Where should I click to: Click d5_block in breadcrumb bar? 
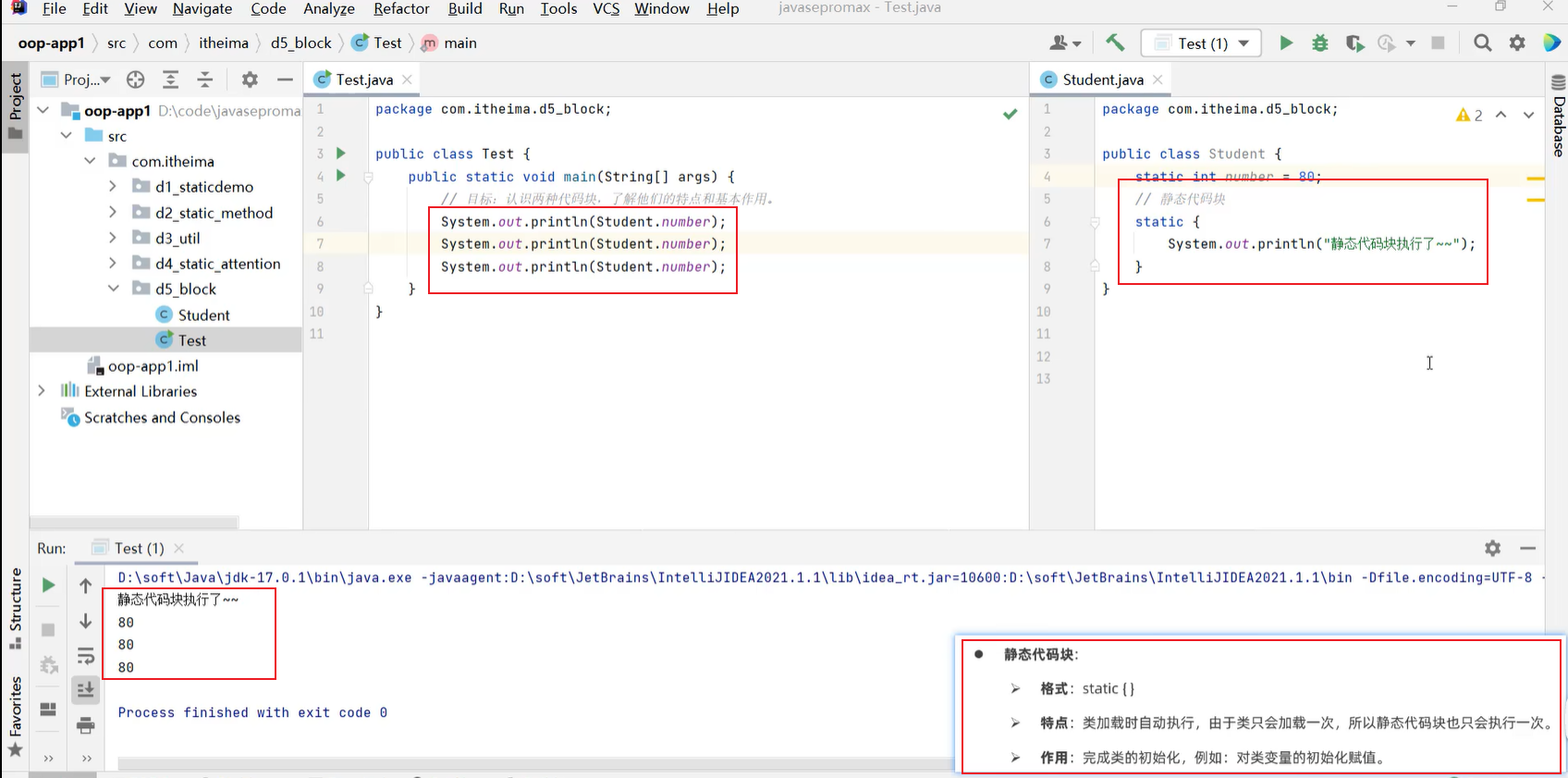coord(300,43)
